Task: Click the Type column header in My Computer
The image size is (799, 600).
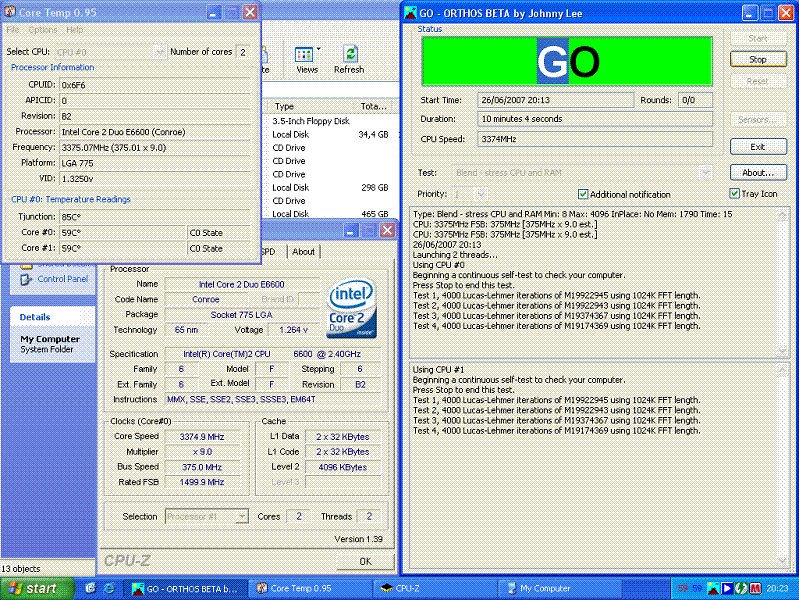Action: click(x=310, y=107)
